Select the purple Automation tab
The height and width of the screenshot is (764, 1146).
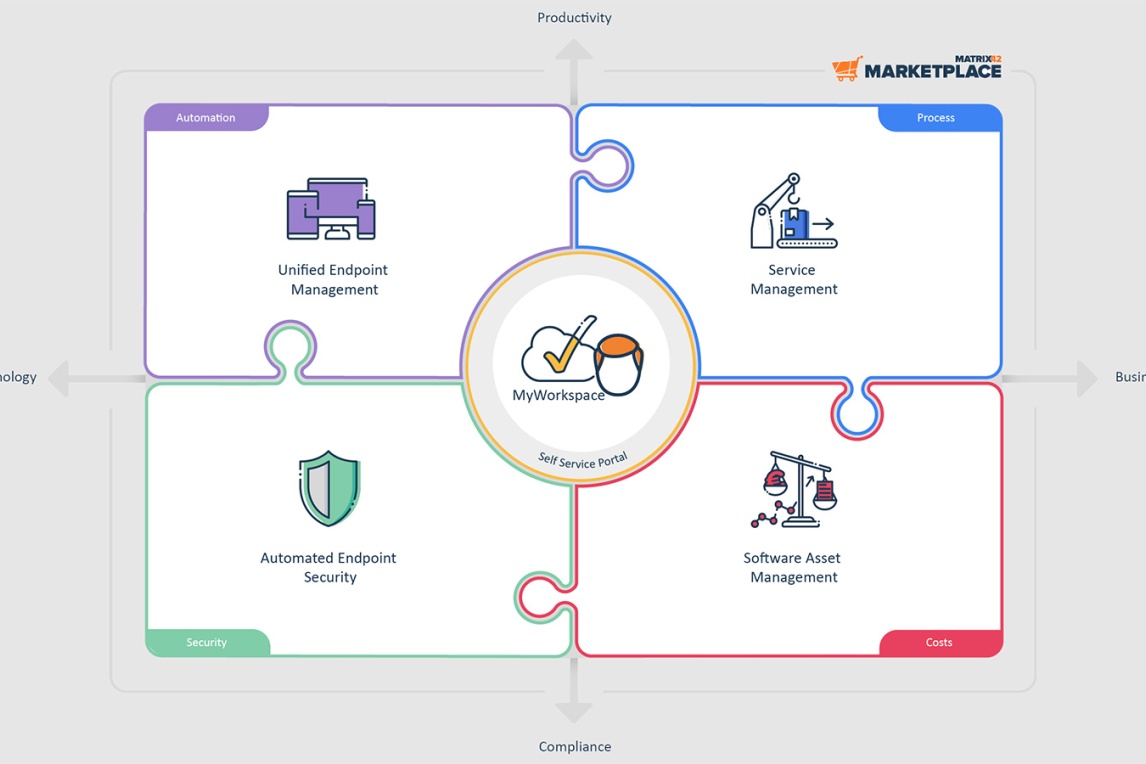pos(206,118)
